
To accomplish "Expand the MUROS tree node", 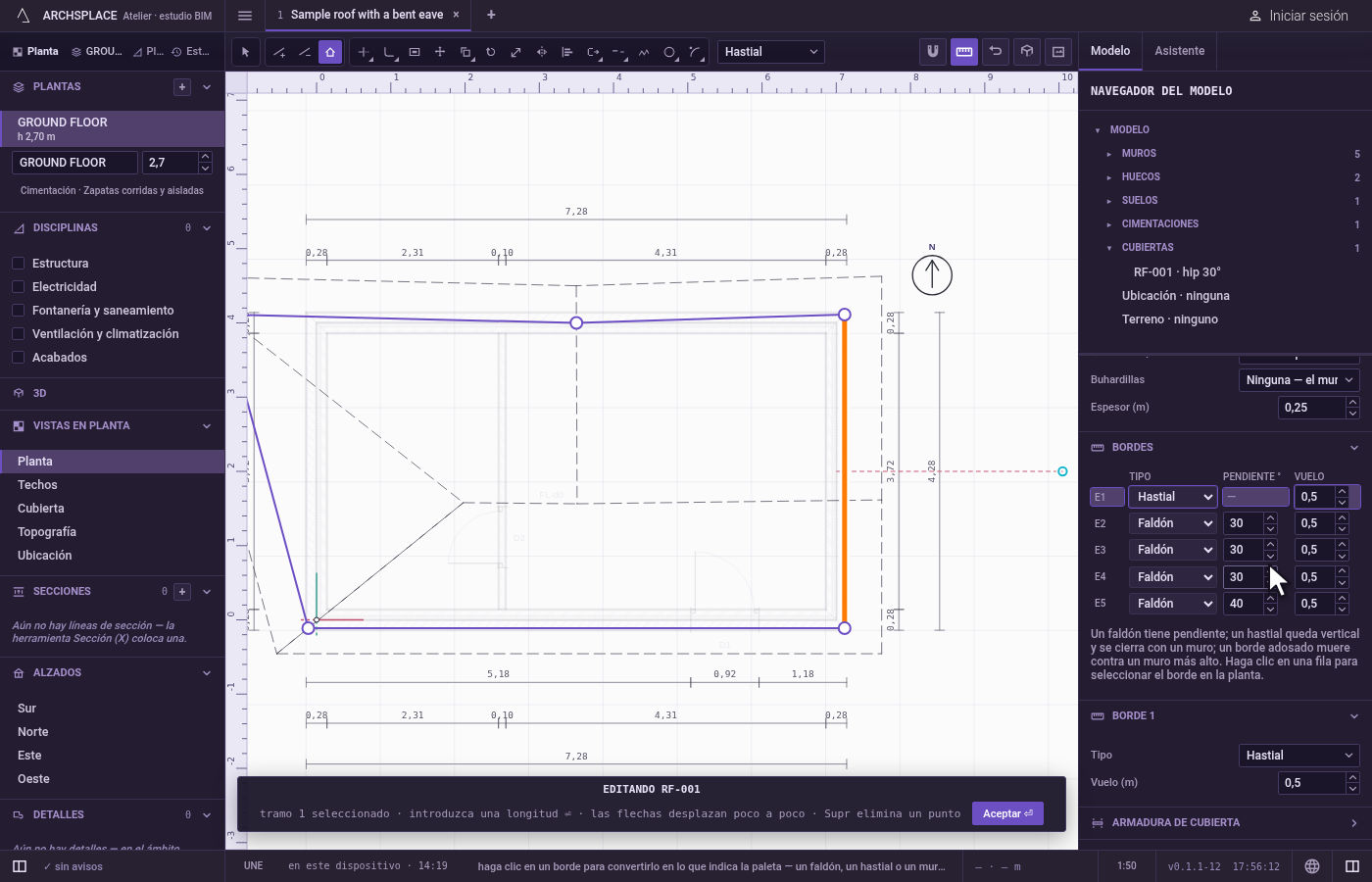I will 1108,154.
